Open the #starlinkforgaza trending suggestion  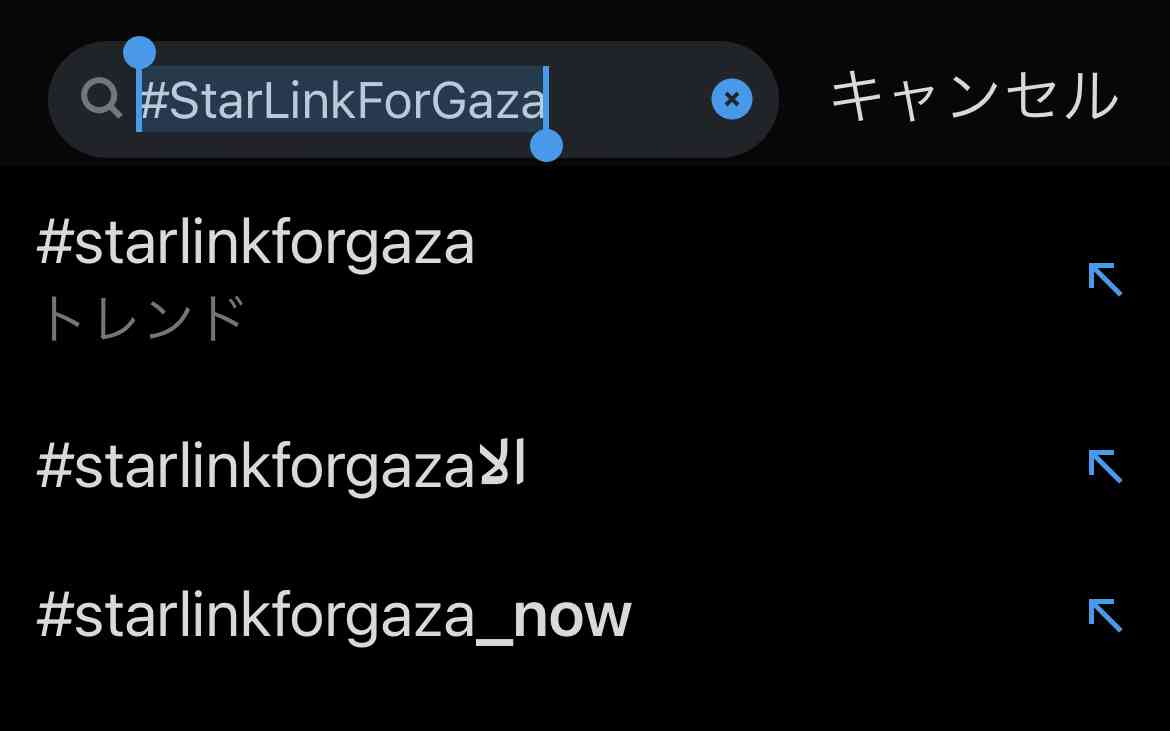pos(585,280)
